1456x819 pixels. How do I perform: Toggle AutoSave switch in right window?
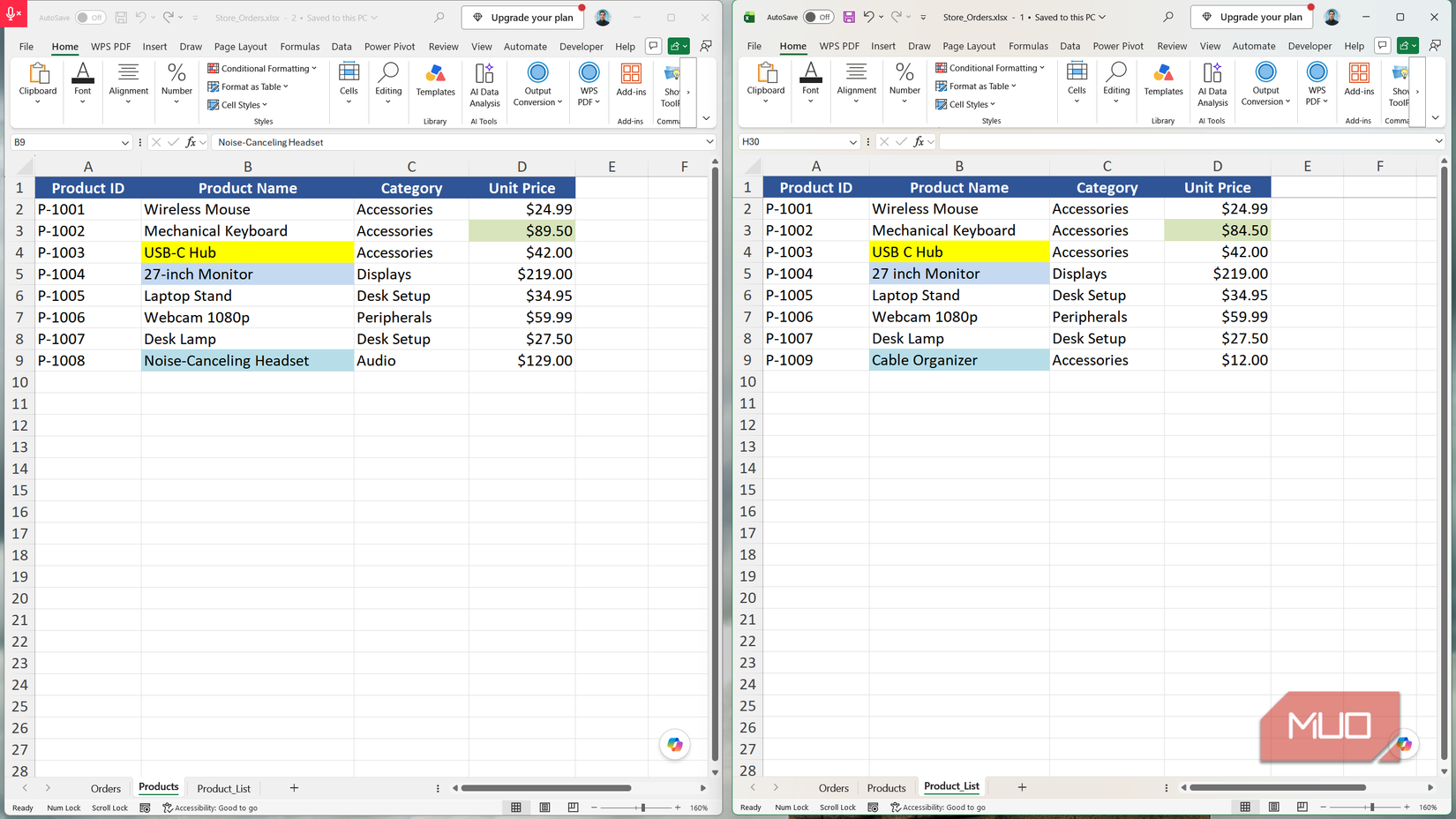[x=818, y=17]
